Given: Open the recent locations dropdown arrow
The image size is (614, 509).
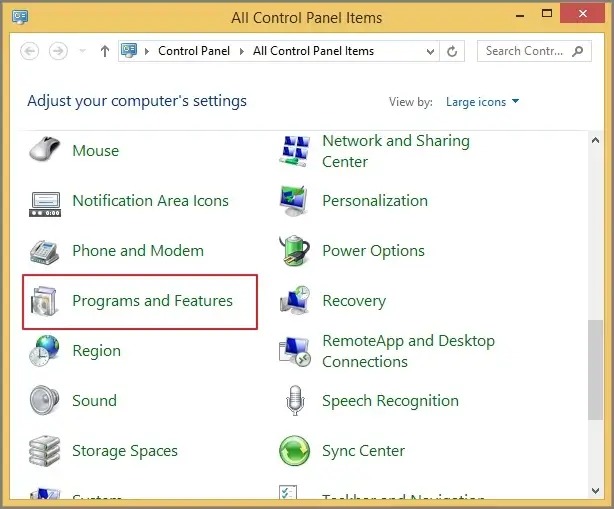Looking at the screenshot, I should click(x=82, y=51).
